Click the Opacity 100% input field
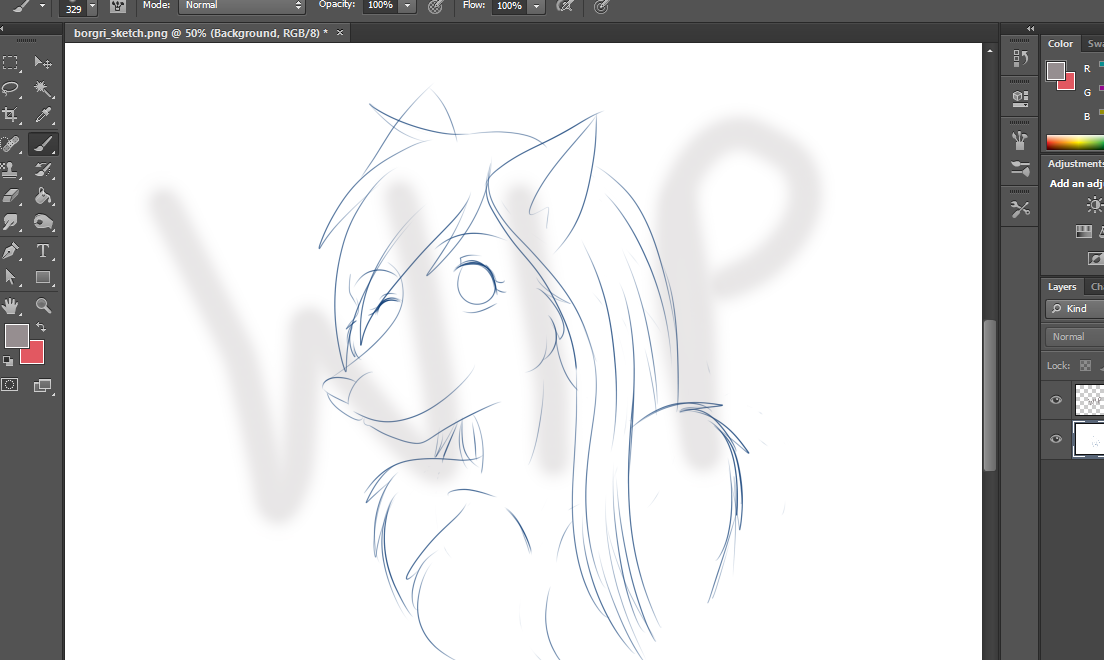 [x=380, y=6]
